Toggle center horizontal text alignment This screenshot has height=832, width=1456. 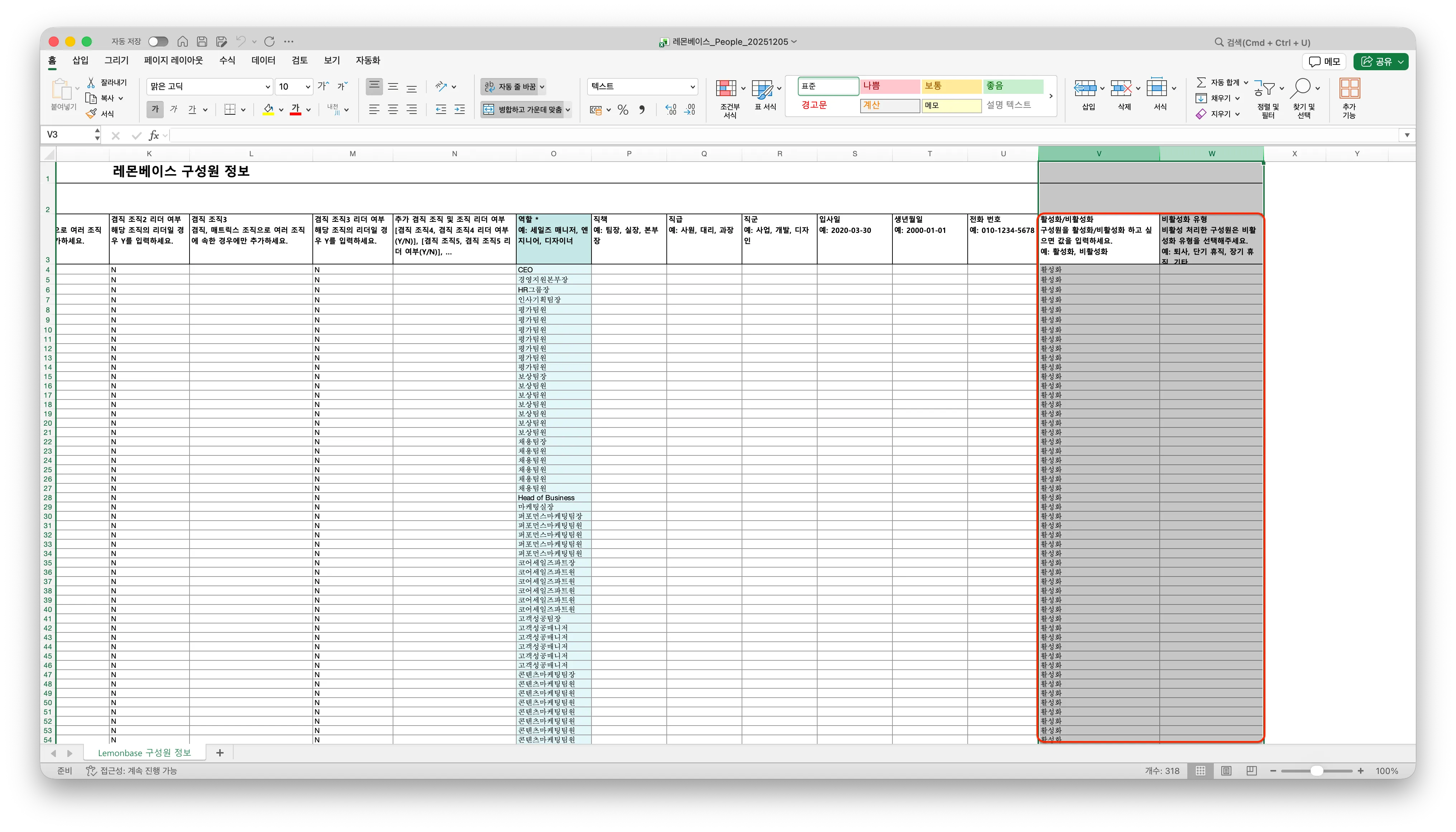(x=393, y=109)
